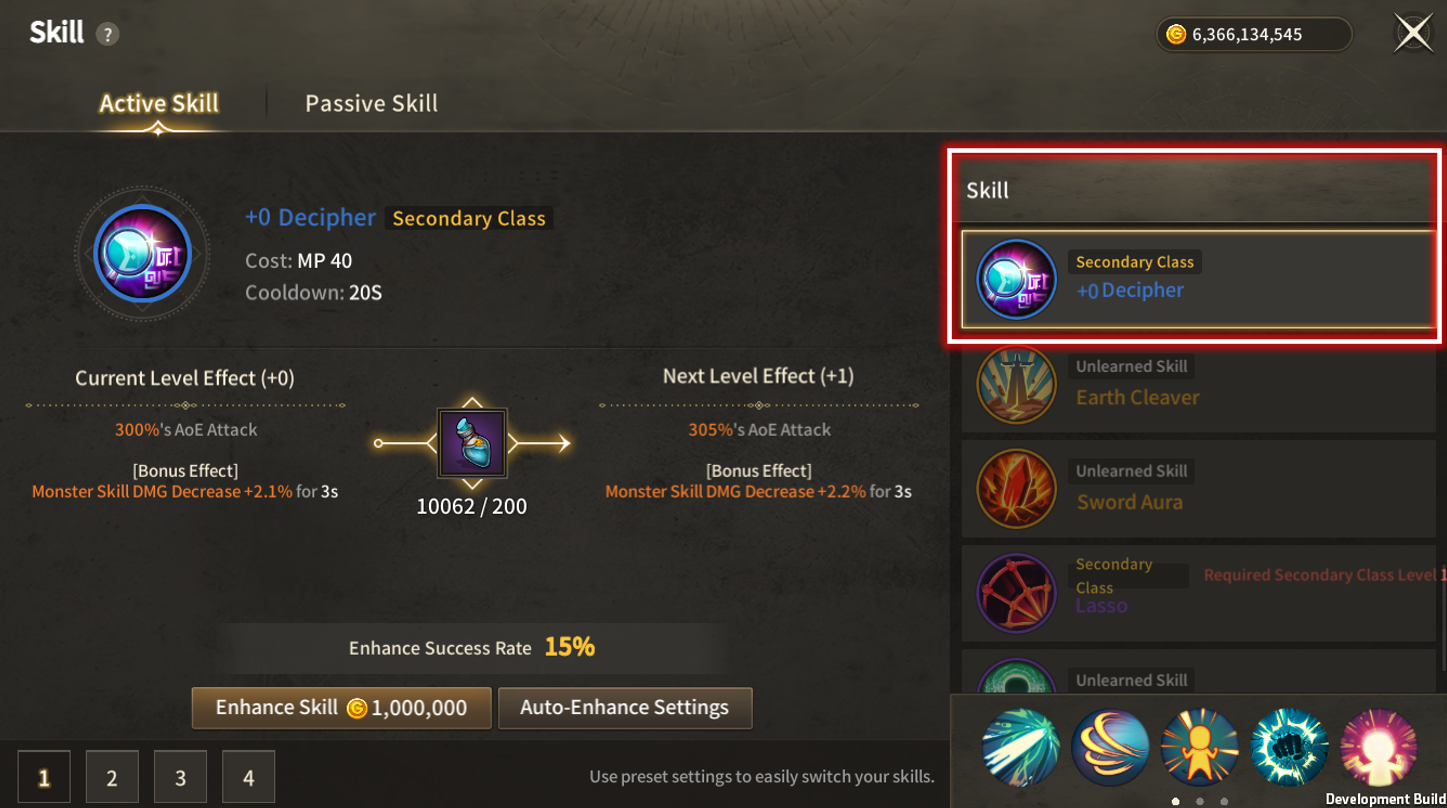
Task: Switch to skill preset 4
Action: 248,777
